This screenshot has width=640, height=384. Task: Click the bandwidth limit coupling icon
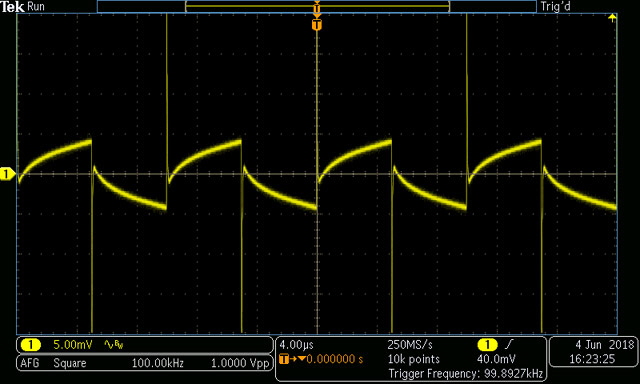click(114, 345)
